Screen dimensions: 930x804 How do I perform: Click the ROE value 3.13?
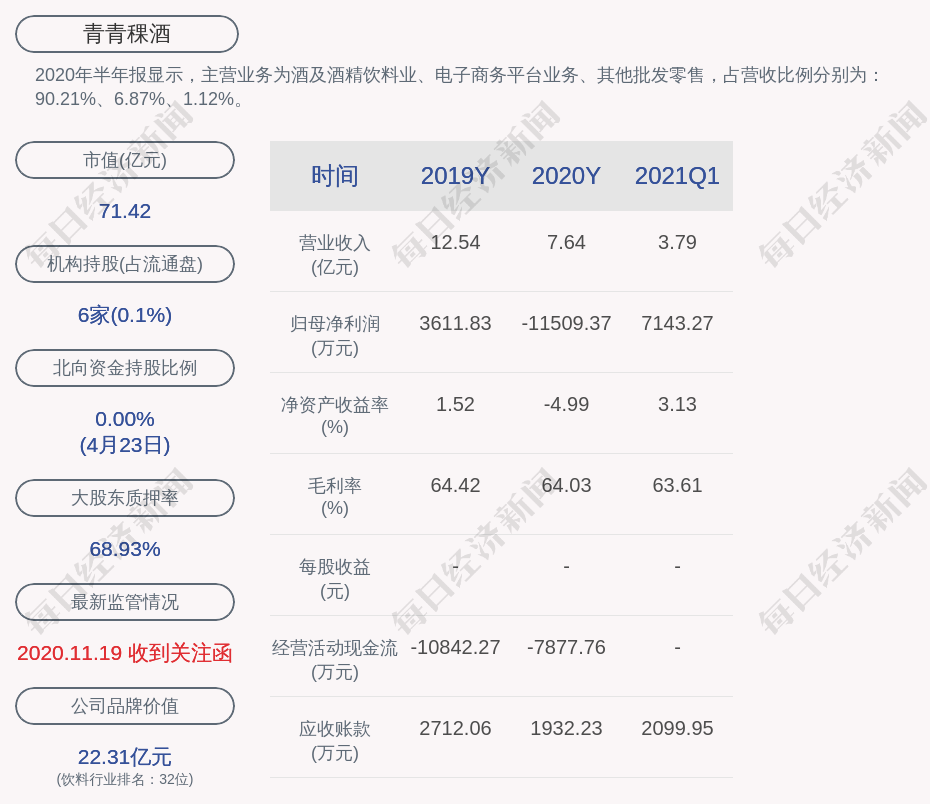pyautogui.click(x=677, y=404)
